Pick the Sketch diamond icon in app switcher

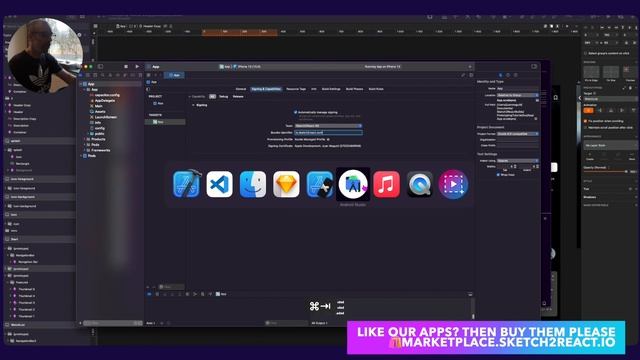click(286, 184)
